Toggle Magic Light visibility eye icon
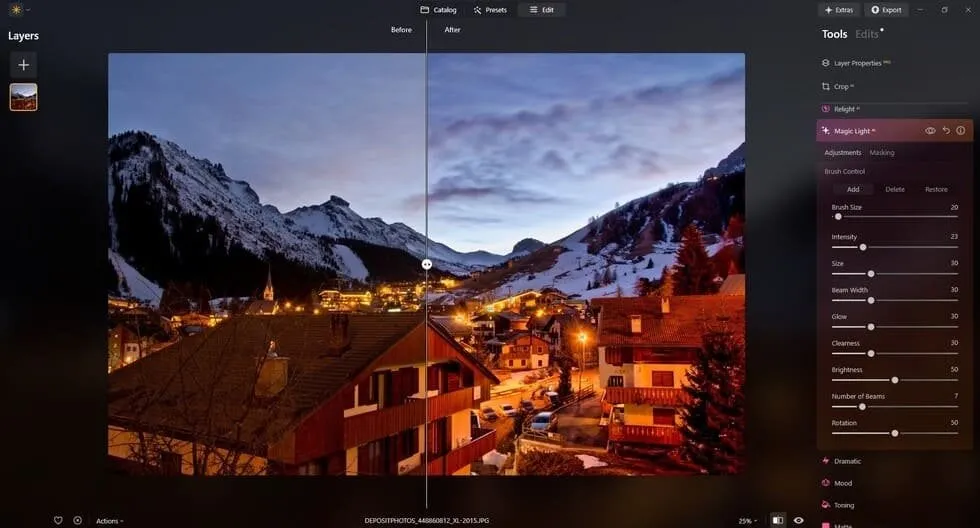 (x=930, y=131)
